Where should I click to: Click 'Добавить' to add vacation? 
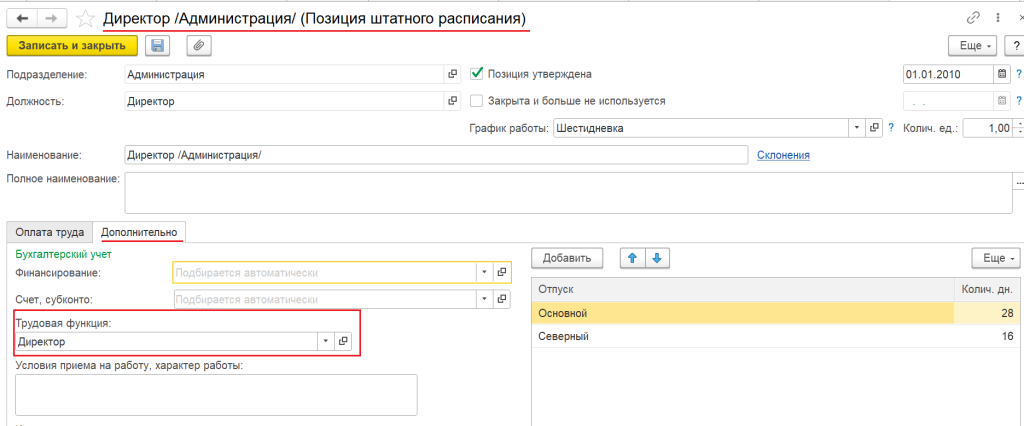pos(566,258)
